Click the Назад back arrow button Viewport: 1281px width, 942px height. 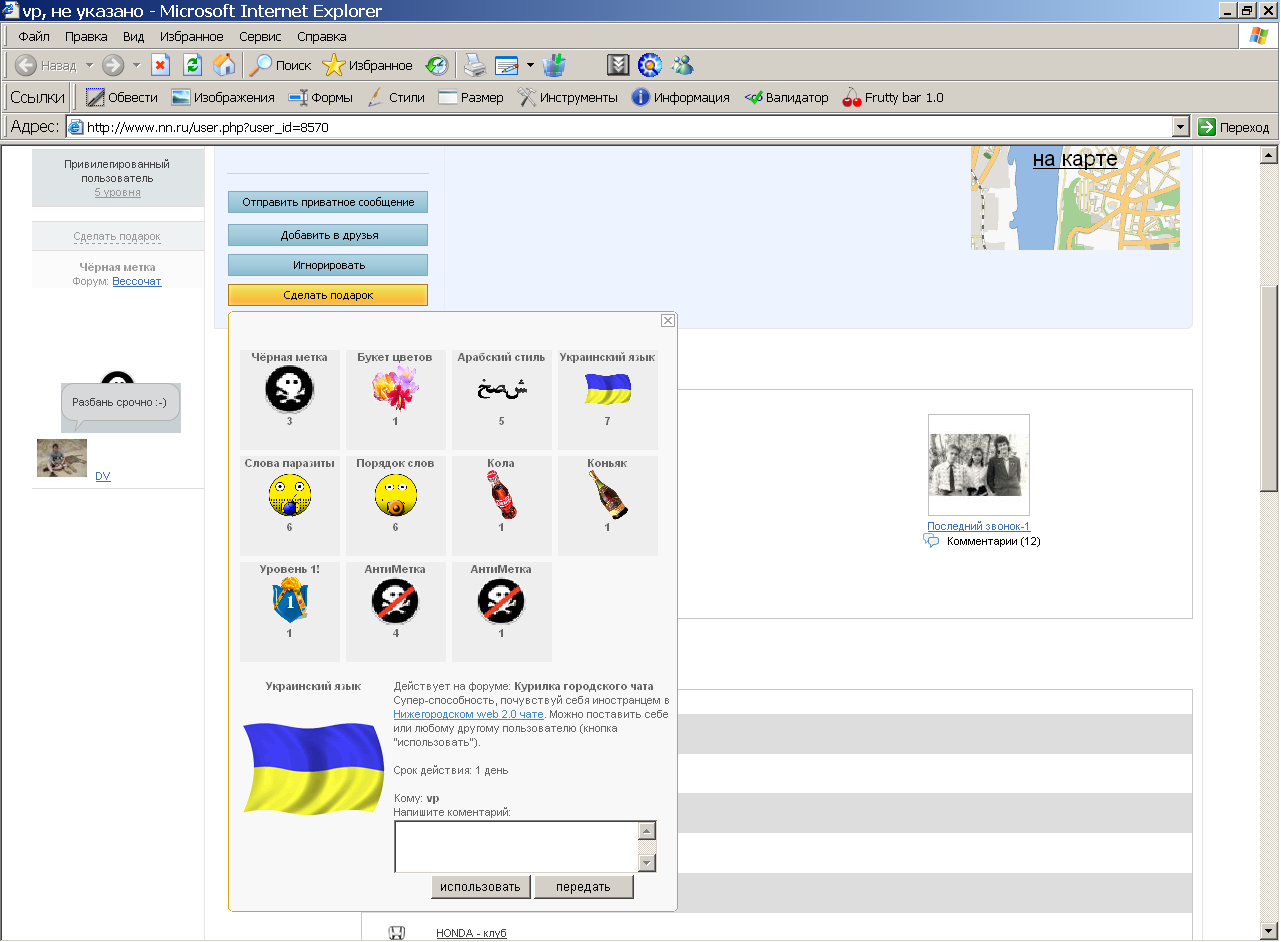45,66
